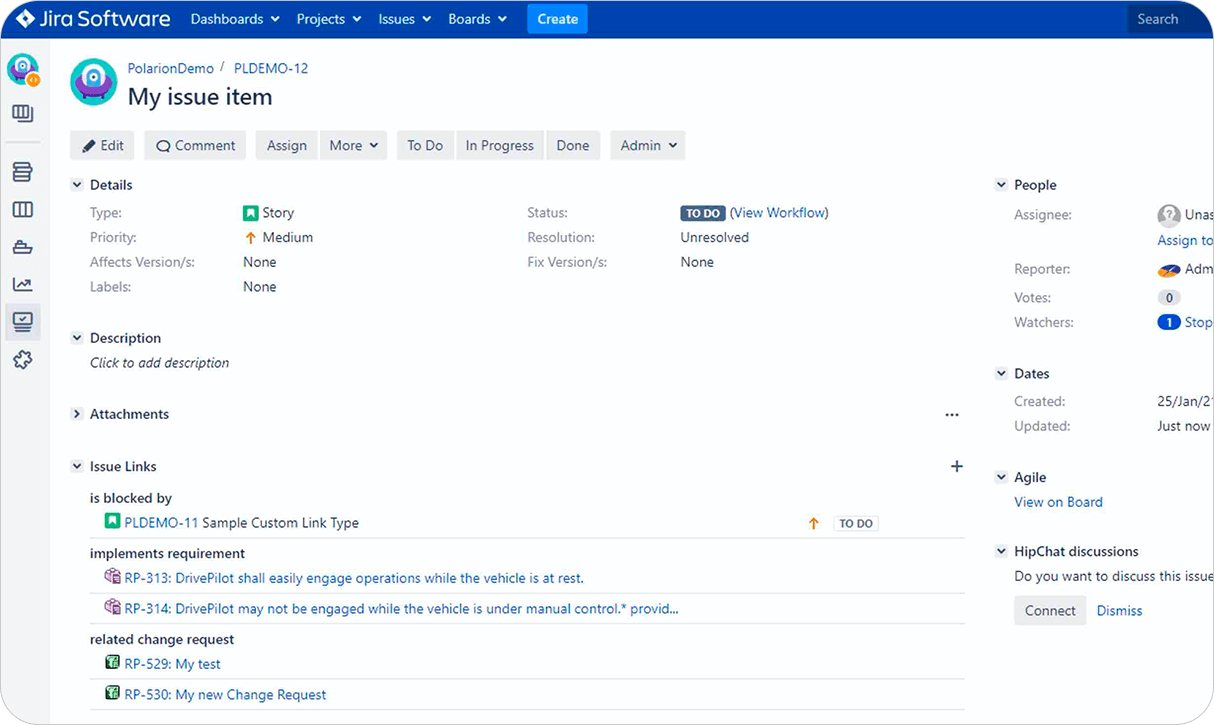Click the Medium priority arrow icon
1214x725 pixels.
(x=251, y=238)
